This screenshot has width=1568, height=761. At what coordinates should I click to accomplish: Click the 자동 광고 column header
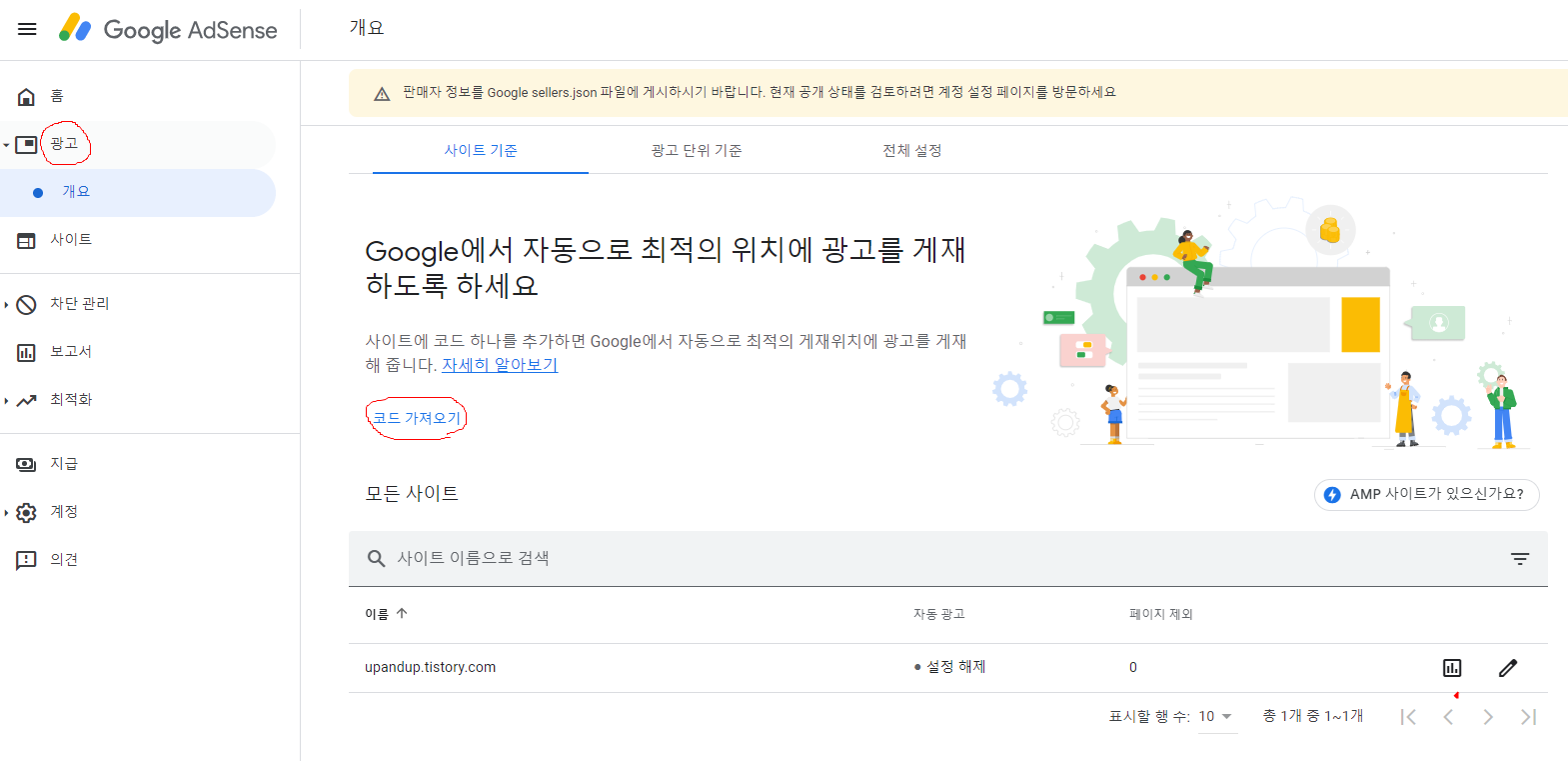pyautogui.click(x=938, y=614)
